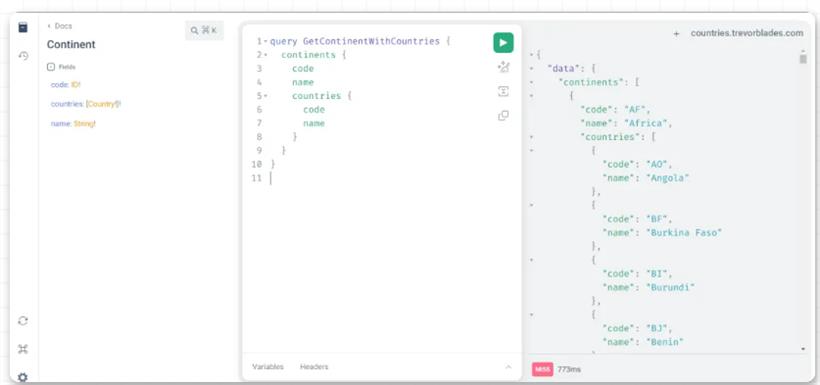This screenshot has height=385, width=820.
Task: Click the MISS cache status badge
Action: tap(542, 369)
